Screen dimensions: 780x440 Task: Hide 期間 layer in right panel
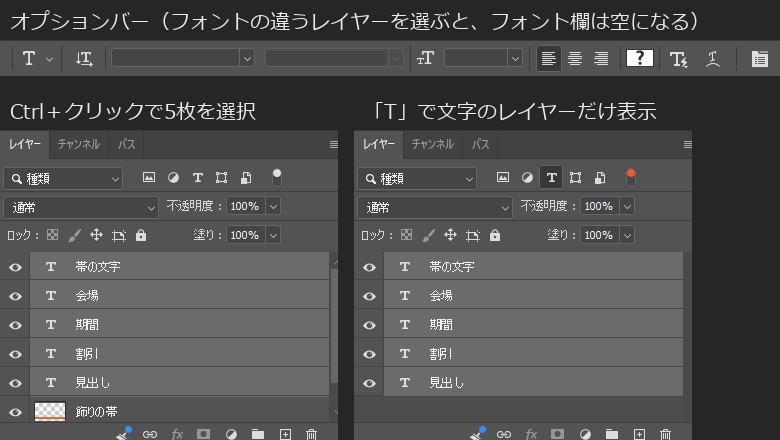click(x=369, y=325)
